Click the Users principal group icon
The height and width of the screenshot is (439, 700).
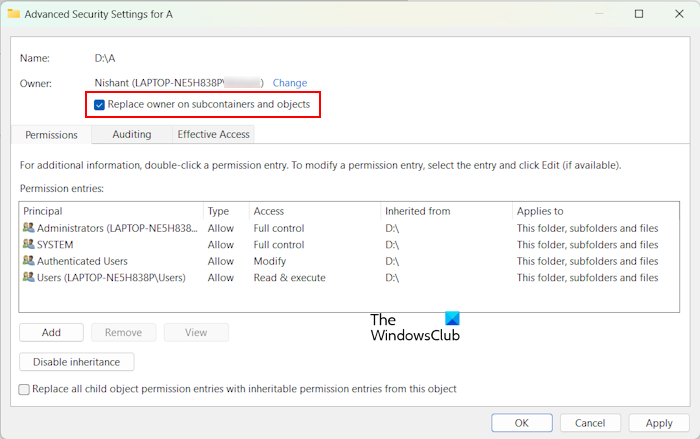point(28,277)
